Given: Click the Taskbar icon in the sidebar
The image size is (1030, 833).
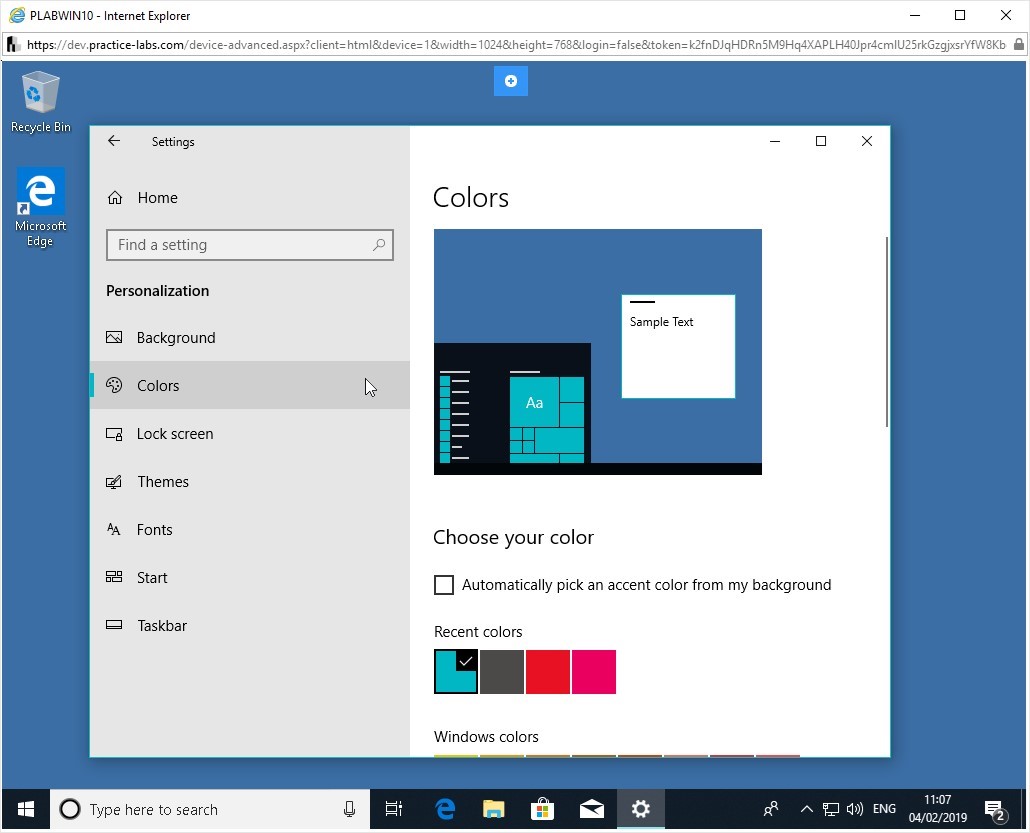Looking at the screenshot, I should (x=114, y=625).
